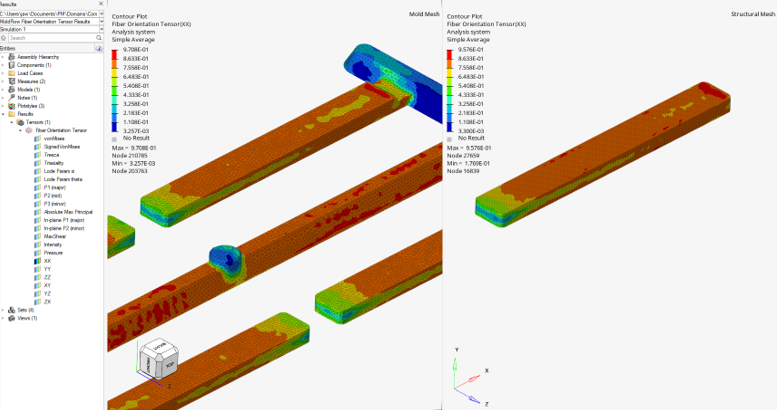The height and width of the screenshot is (410, 777).
Task: Click the Measures (2) icon
Action: [x=12, y=81]
